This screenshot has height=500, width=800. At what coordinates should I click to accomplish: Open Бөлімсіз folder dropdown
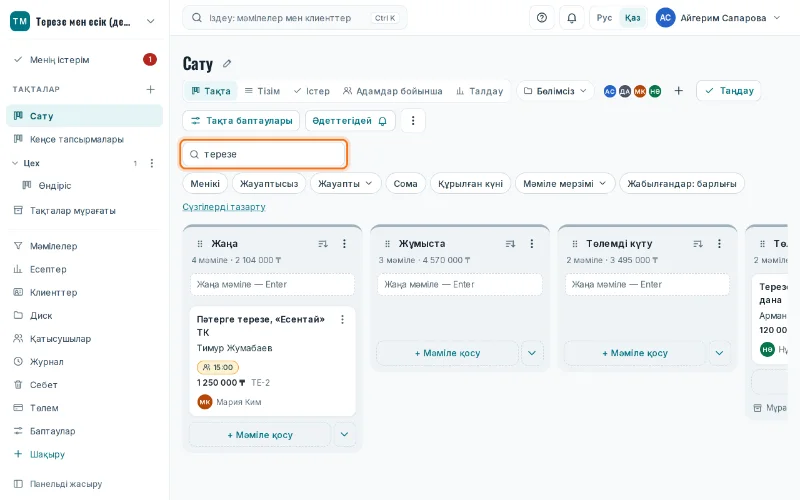click(555, 91)
